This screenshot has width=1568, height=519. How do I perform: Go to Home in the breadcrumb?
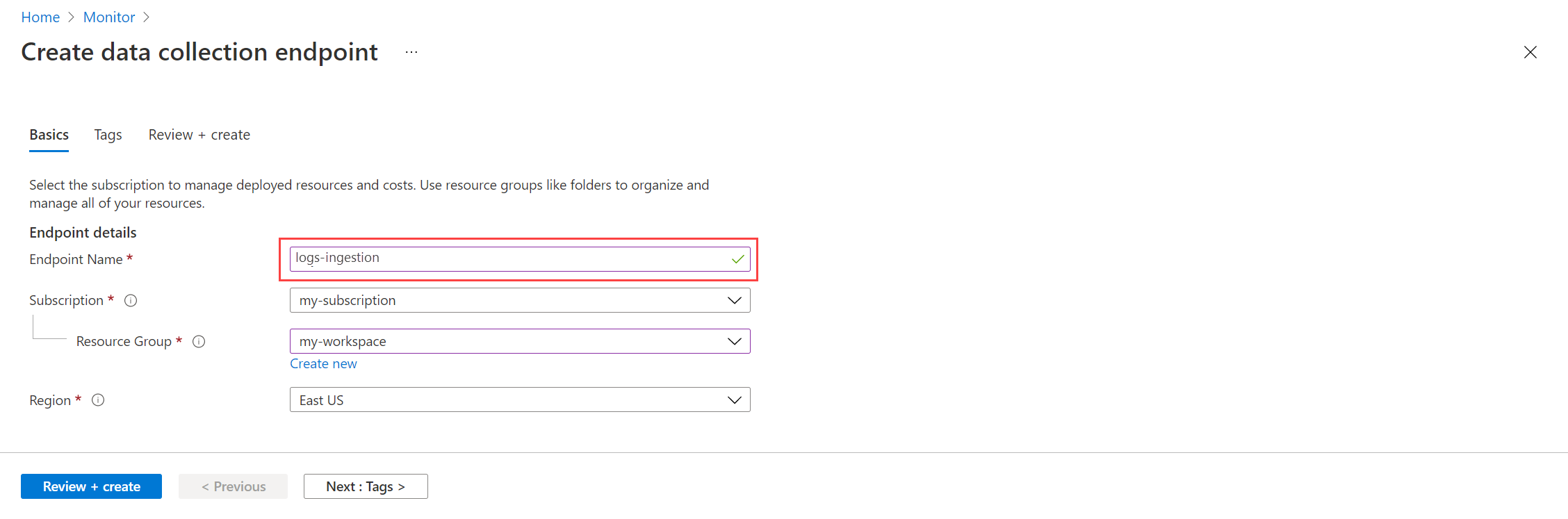pos(40,17)
